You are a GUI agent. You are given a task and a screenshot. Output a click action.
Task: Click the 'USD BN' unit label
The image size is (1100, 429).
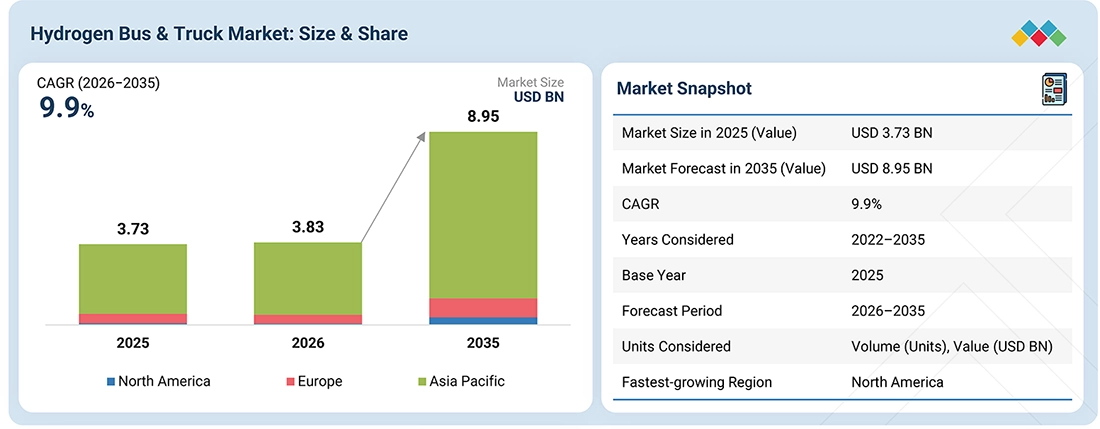coord(537,97)
